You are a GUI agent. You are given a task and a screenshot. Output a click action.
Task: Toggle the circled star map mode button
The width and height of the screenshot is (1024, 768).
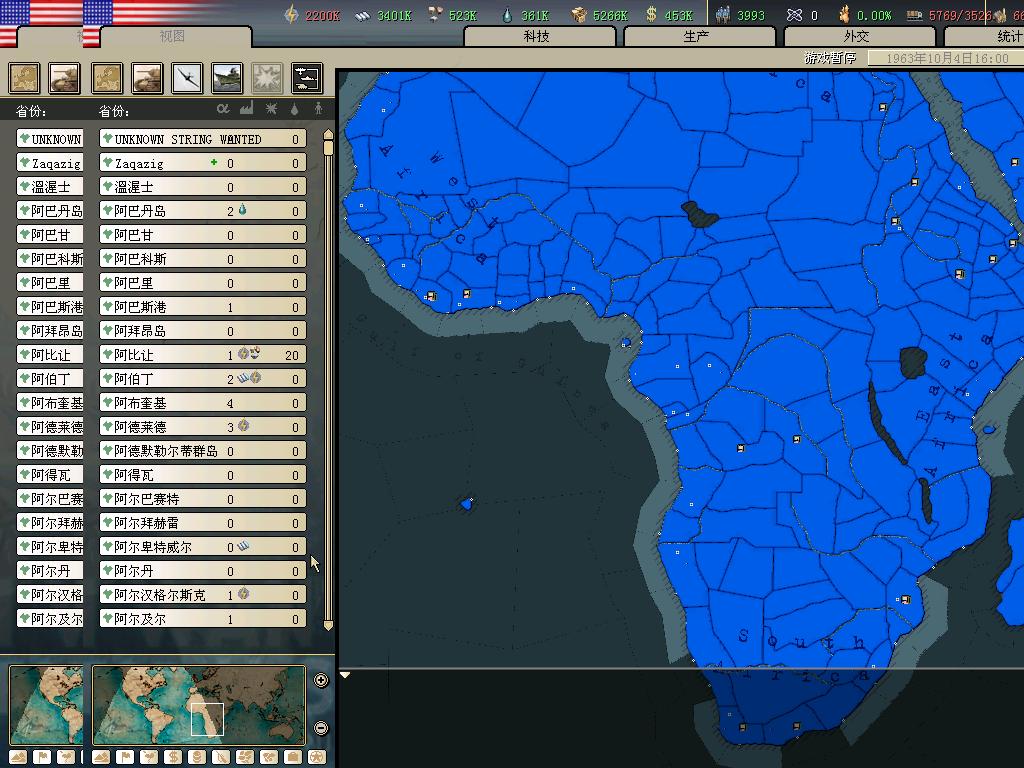[317, 758]
